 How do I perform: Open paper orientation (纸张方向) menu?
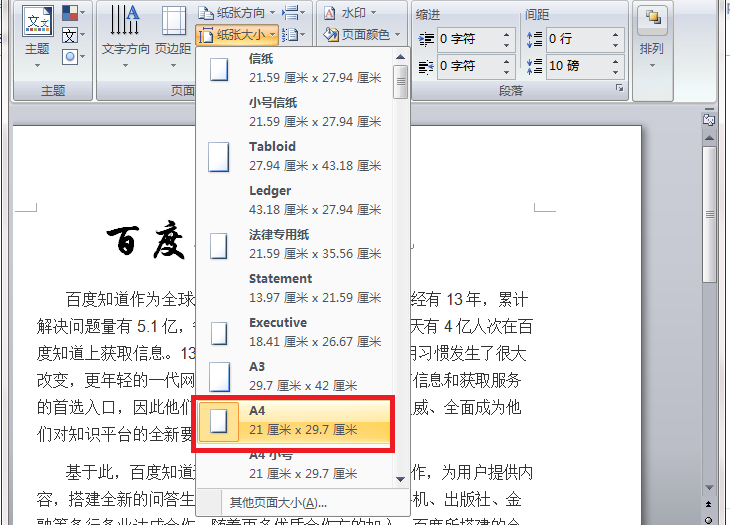pyautogui.click(x=237, y=13)
